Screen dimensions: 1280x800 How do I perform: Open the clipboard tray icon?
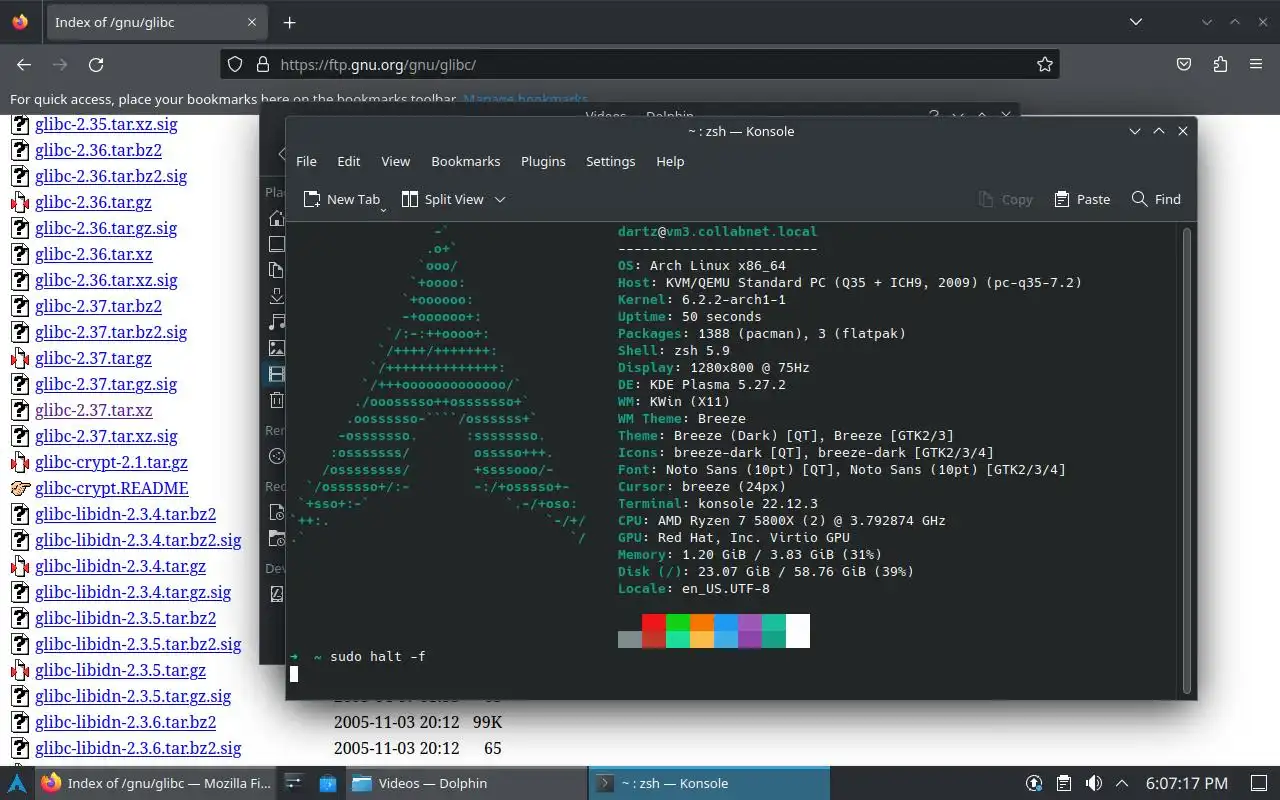1064,783
